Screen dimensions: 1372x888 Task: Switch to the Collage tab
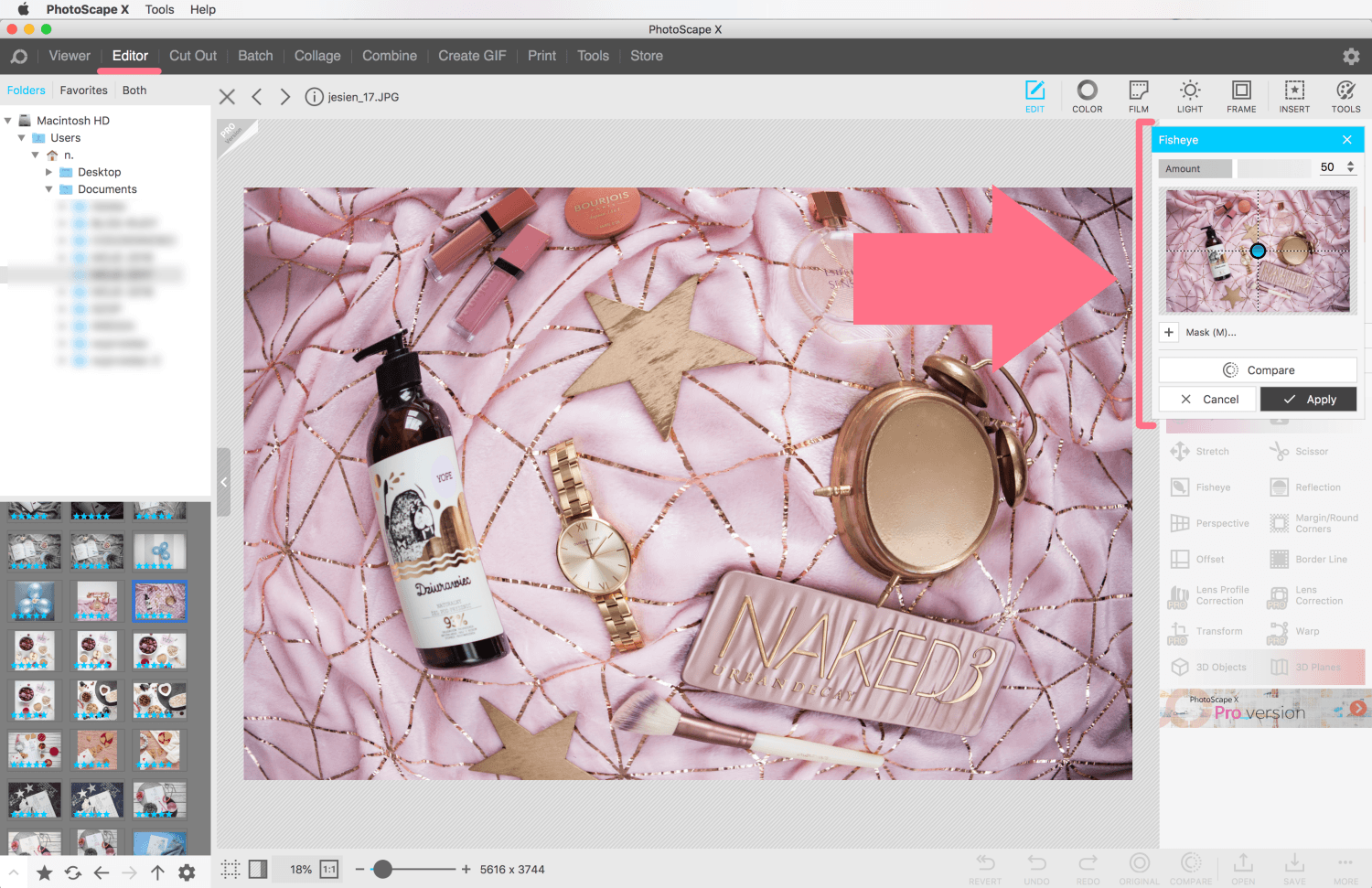(317, 56)
